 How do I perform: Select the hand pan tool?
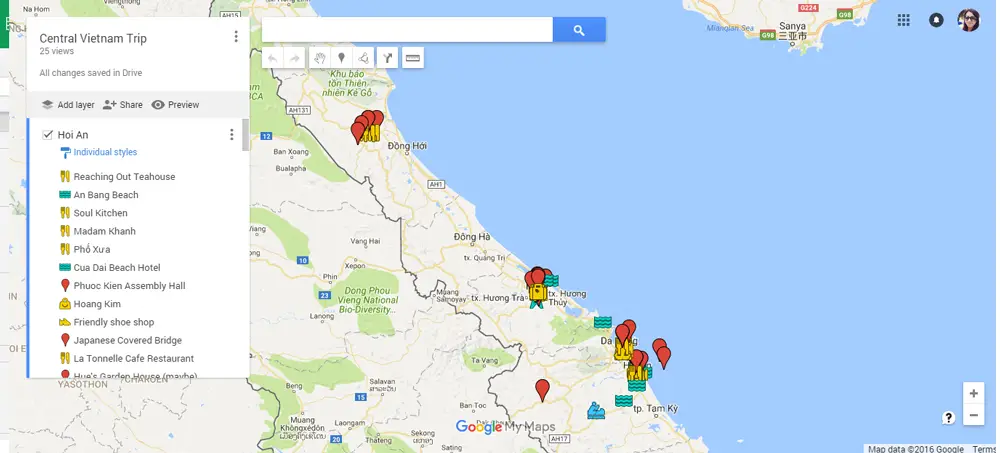coord(320,58)
